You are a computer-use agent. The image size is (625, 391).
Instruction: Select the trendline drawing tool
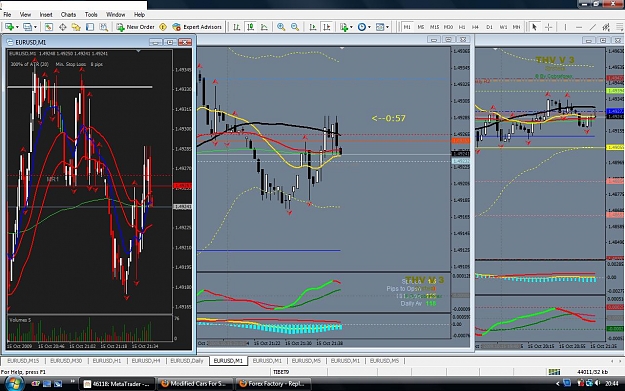[x=593, y=27]
